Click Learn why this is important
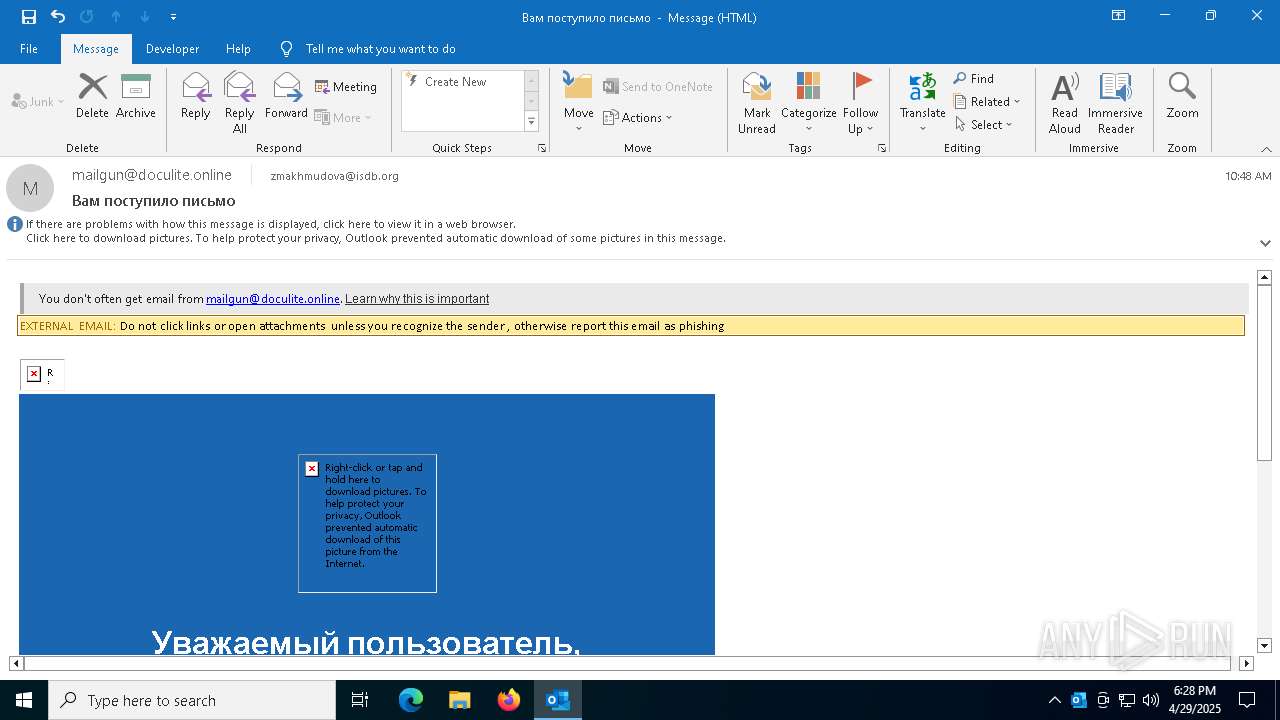 coord(417,299)
